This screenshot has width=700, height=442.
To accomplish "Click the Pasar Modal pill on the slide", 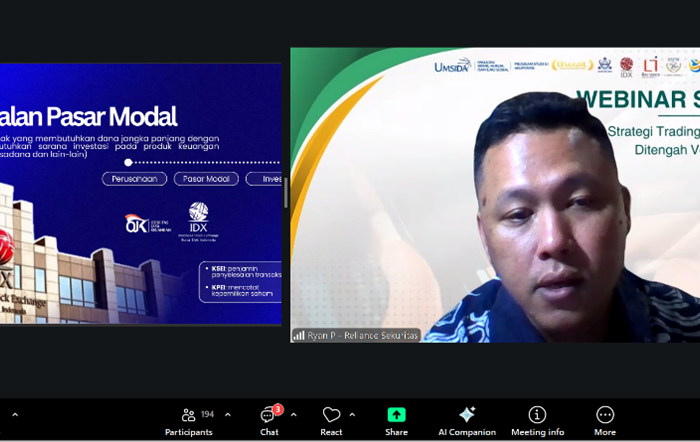I will pyautogui.click(x=204, y=179).
